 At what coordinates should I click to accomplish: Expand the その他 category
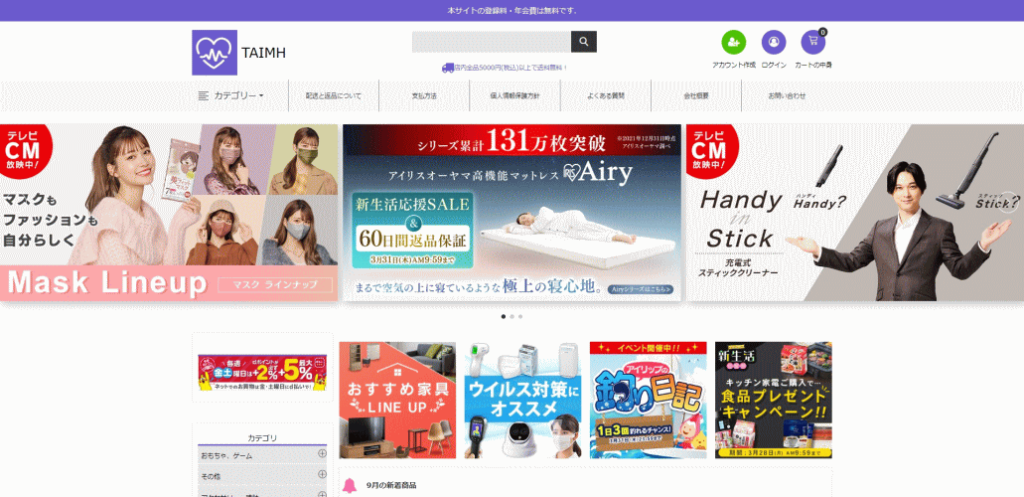(x=322, y=474)
